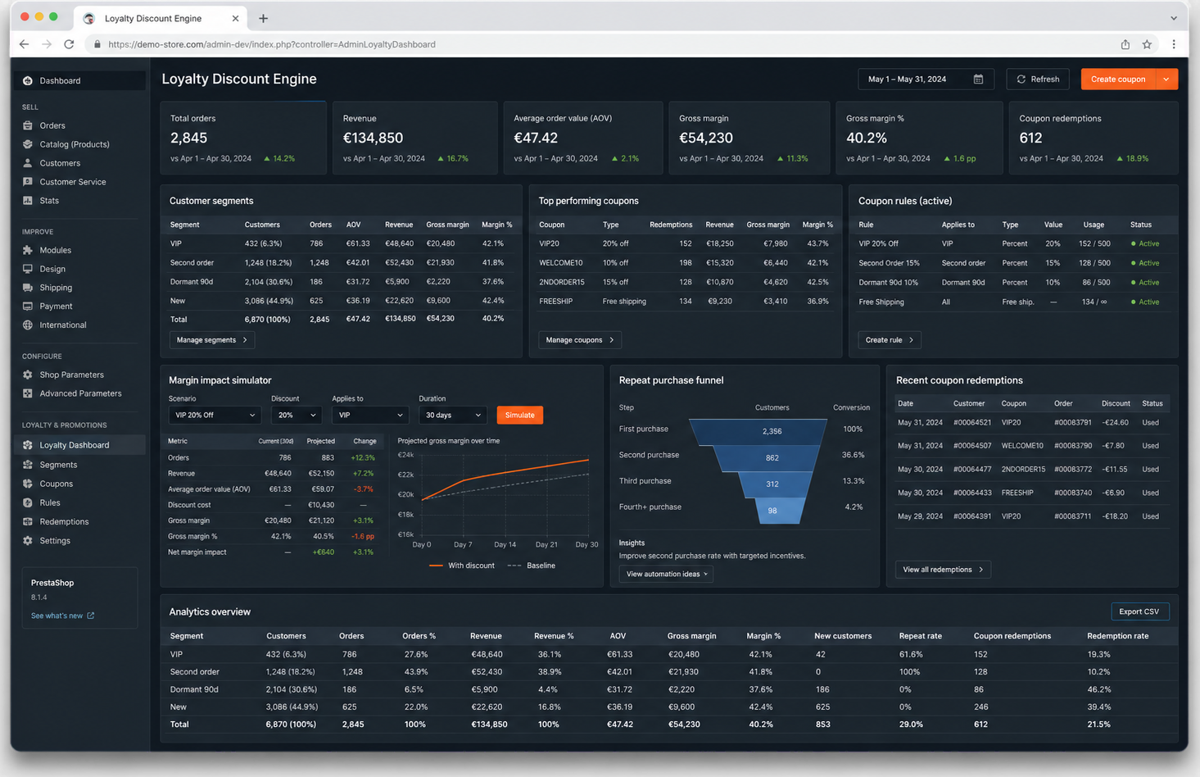The width and height of the screenshot is (1200, 777).
Task: Bookmark page with the star icon
Action: point(1147,44)
